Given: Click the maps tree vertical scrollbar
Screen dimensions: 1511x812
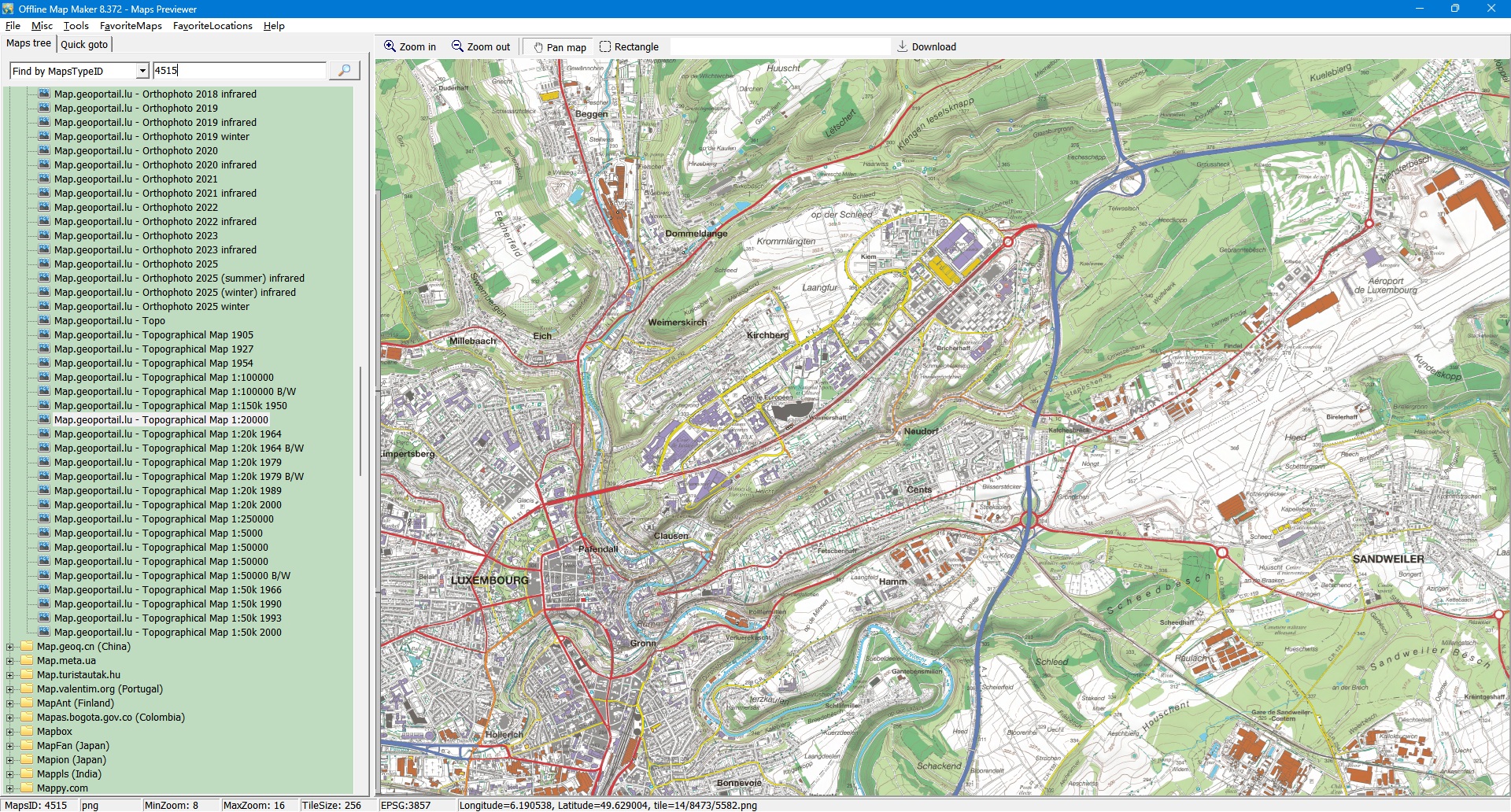Looking at the screenshot, I should [x=360, y=421].
